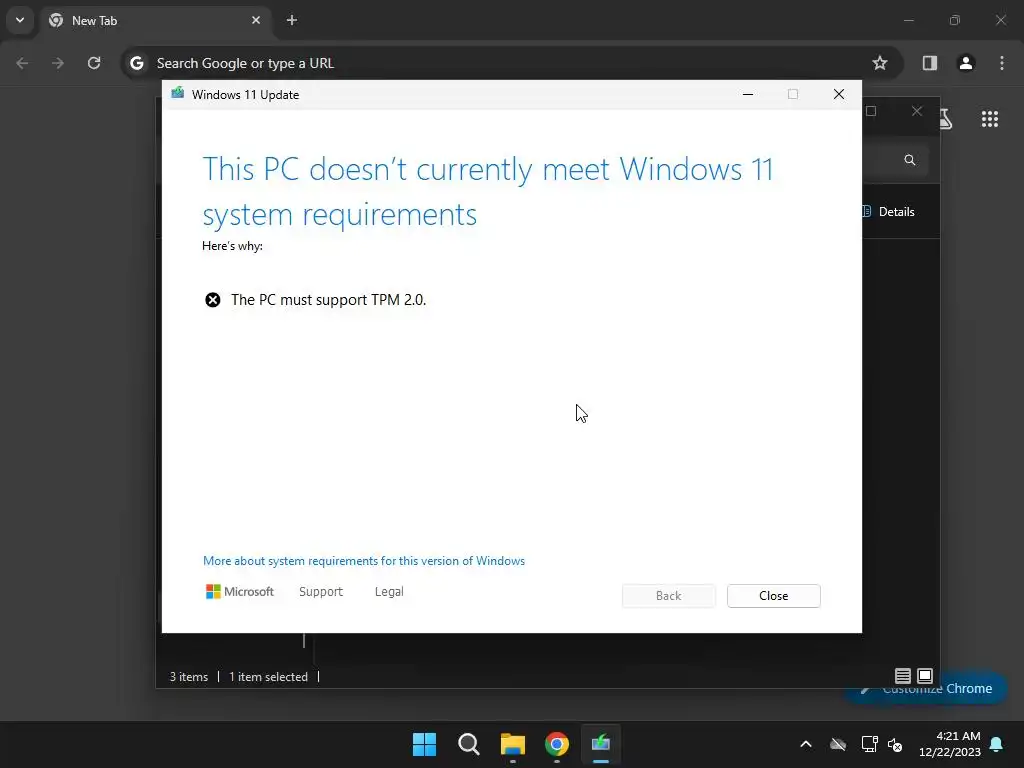Viewport: 1024px width, 768px height.
Task: Open More about system requirements link
Action: click(x=364, y=561)
